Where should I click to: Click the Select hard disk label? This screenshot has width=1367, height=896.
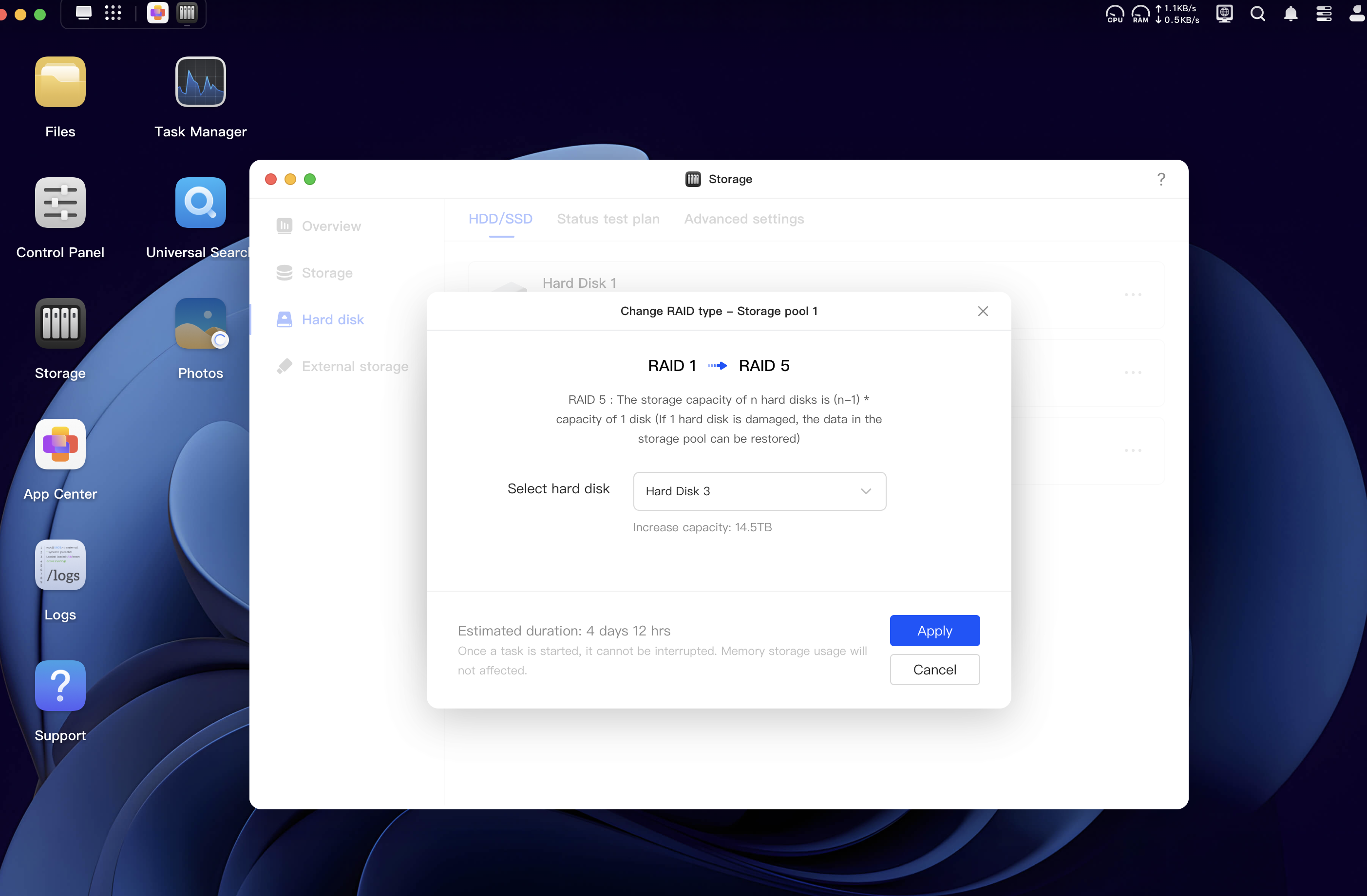(x=558, y=488)
